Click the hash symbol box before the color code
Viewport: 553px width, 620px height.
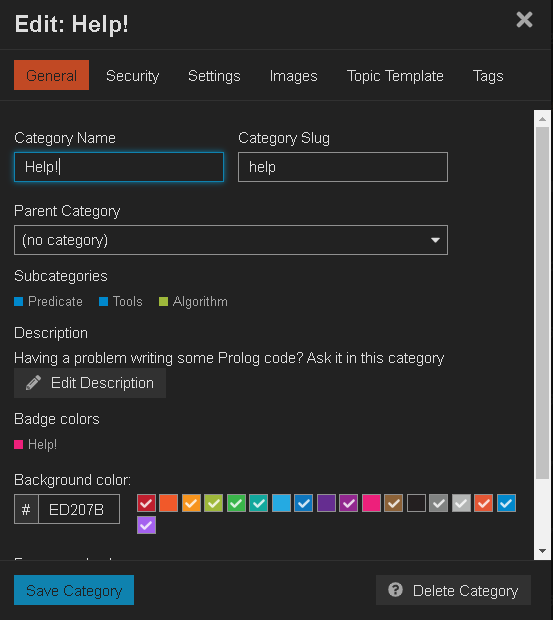(26, 509)
